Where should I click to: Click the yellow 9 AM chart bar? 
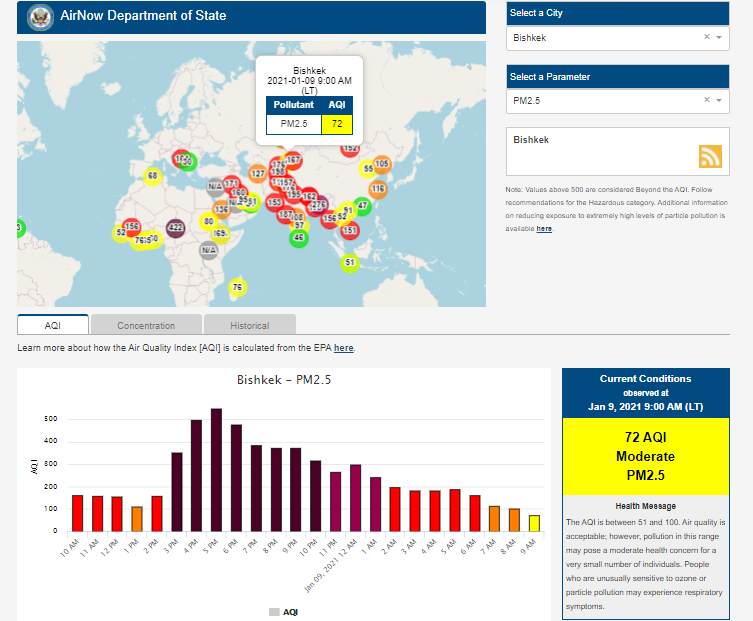534,523
